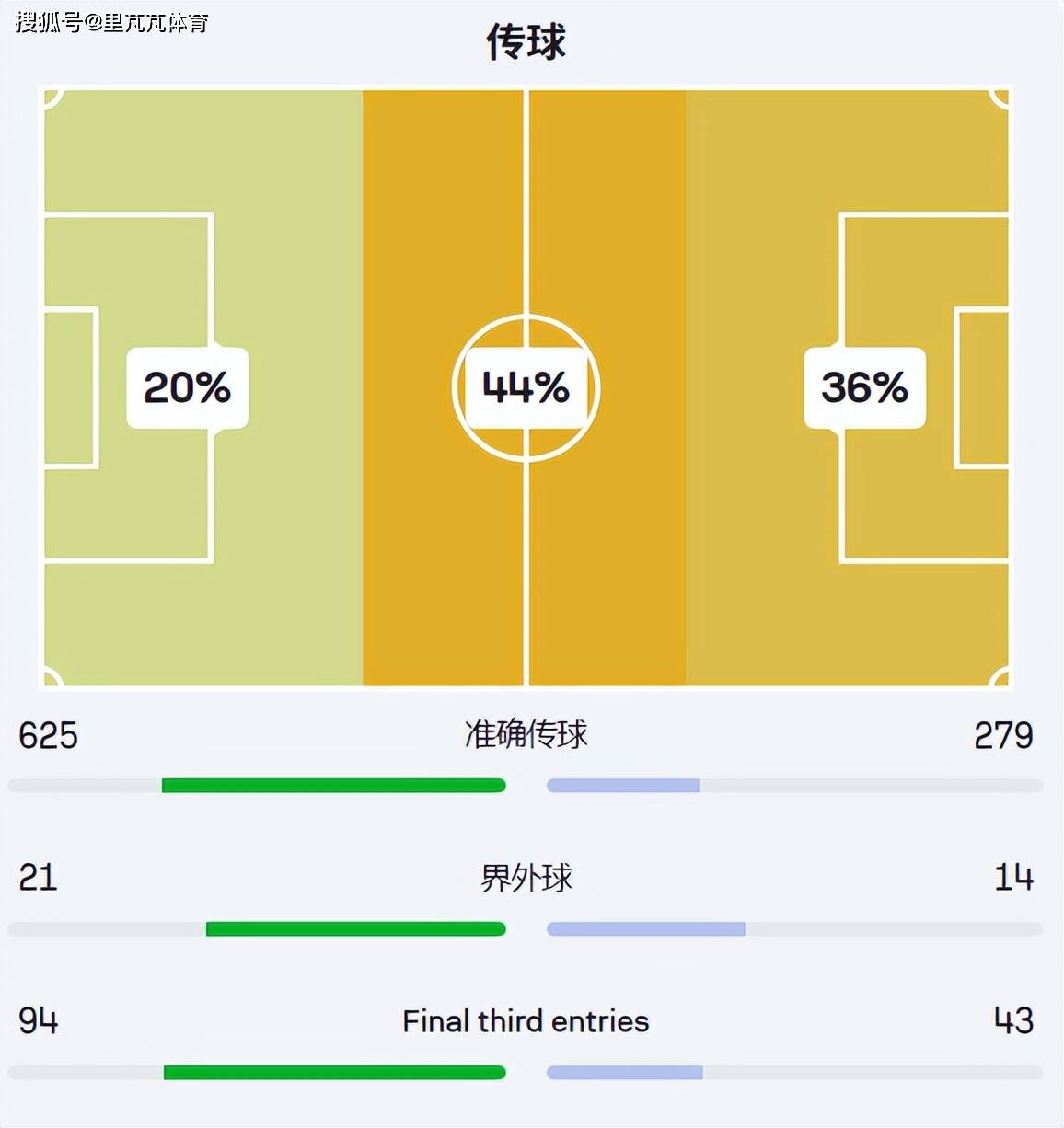Click the Final third entries label
Viewport: 1064px width, 1128px height.
526,1021
